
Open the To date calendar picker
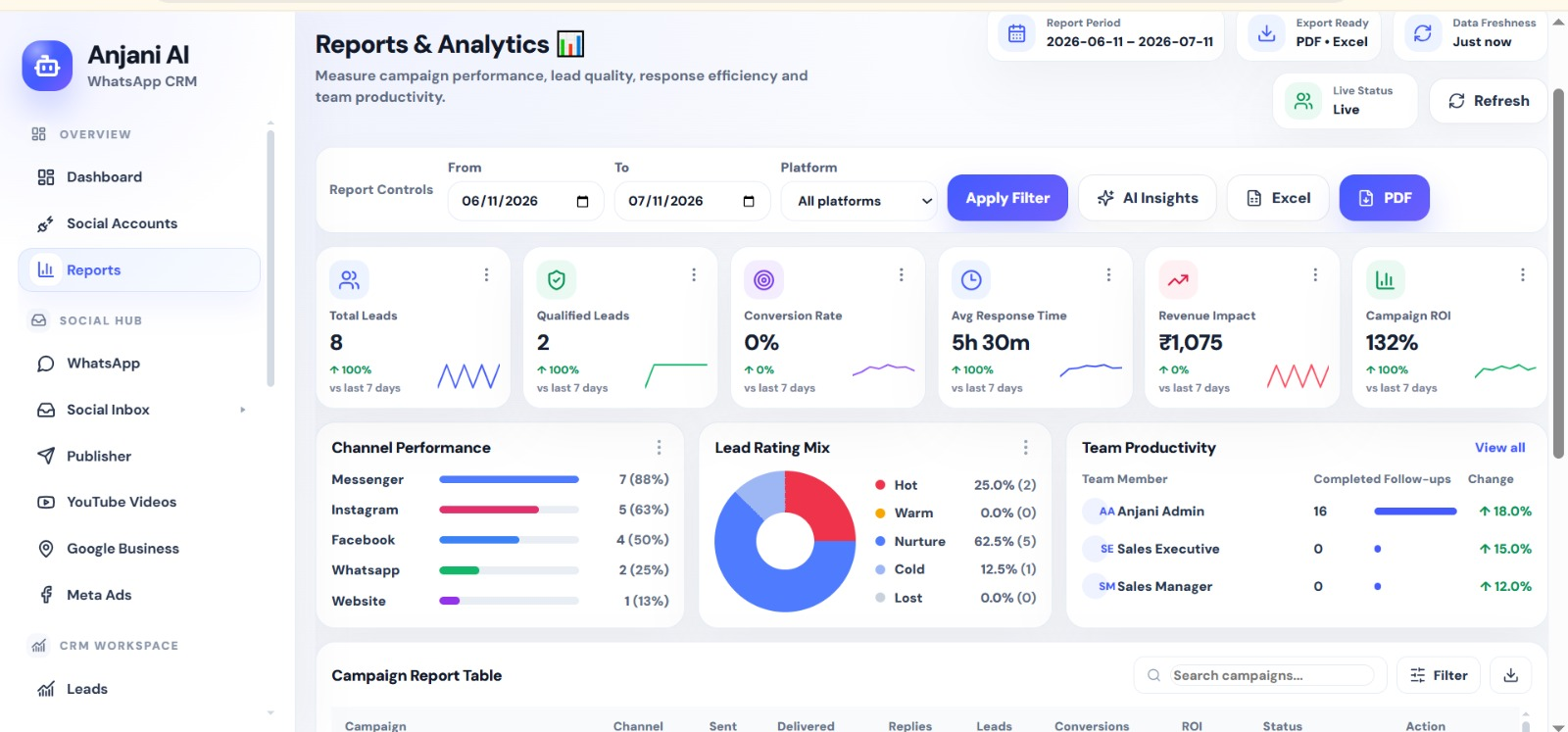click(x=749, y=202)
